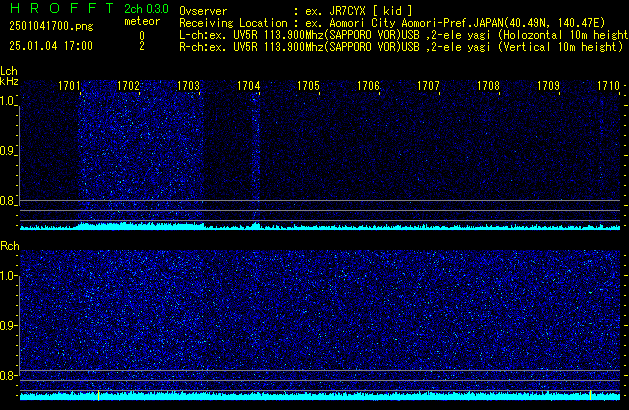
Task: Click the 1709 time marker
Action: point(548,86)
